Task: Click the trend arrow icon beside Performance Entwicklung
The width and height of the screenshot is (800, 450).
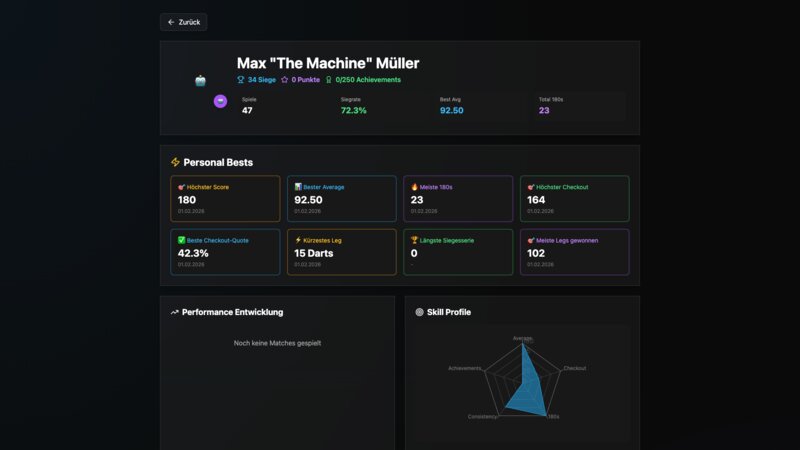Action: [x=175, y=312]
